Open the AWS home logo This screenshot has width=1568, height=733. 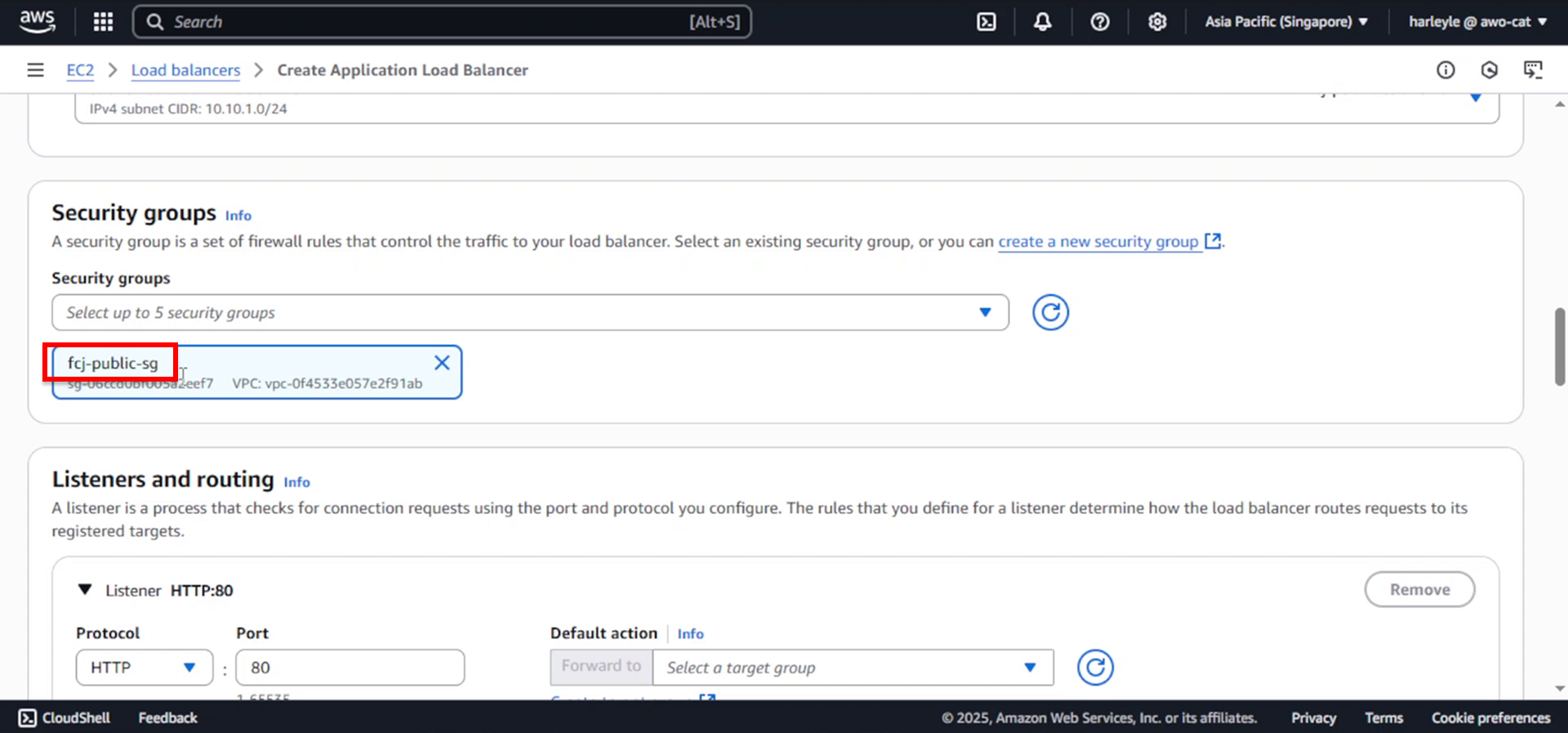(x=38, y=22)
